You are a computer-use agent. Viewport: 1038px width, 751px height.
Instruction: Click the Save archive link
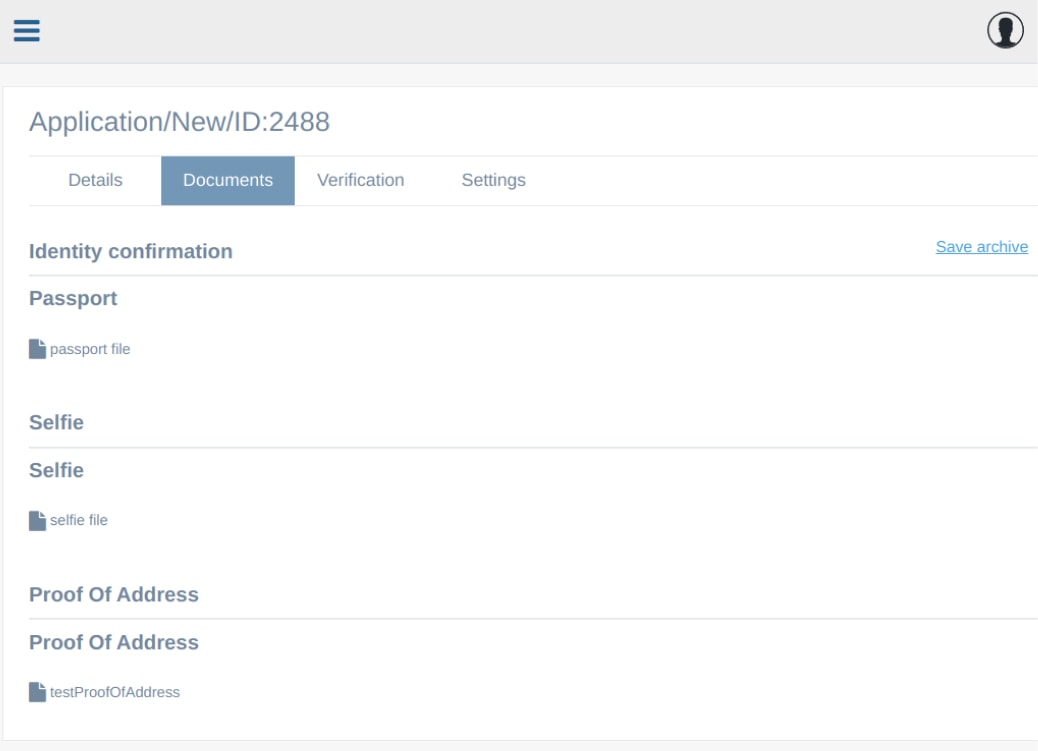pos(981,247)
